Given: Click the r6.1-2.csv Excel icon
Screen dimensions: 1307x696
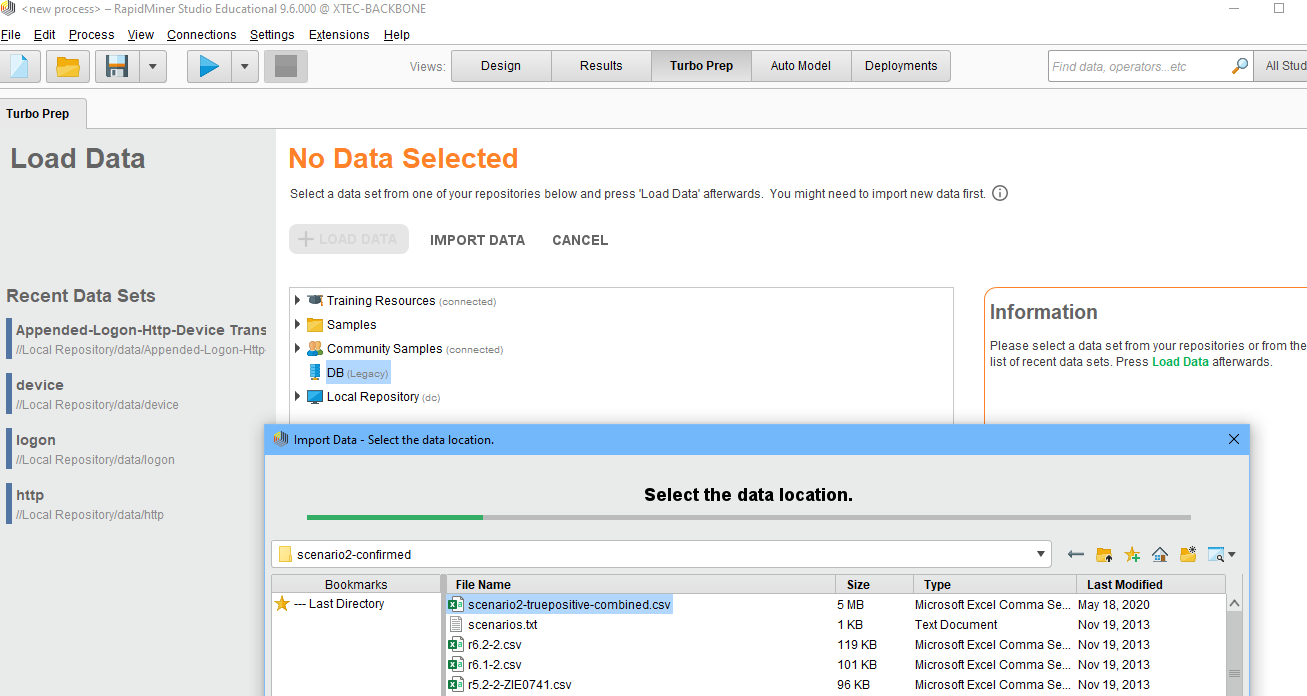Looking at the screenshot, I should 456,664.
